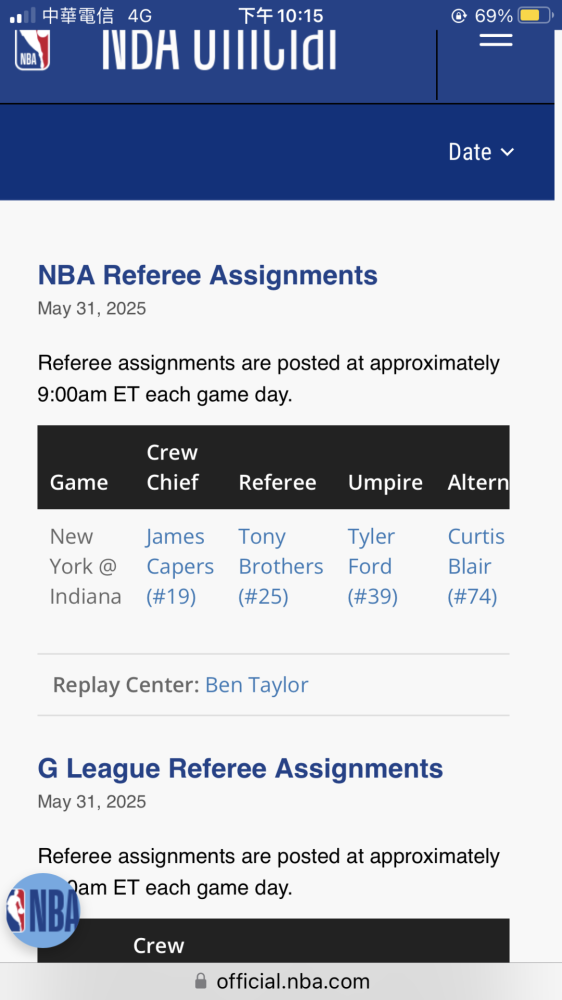Open Tony Brothers (#25) referee link
The image size is (562, 1000).
(x=281, y=566)
